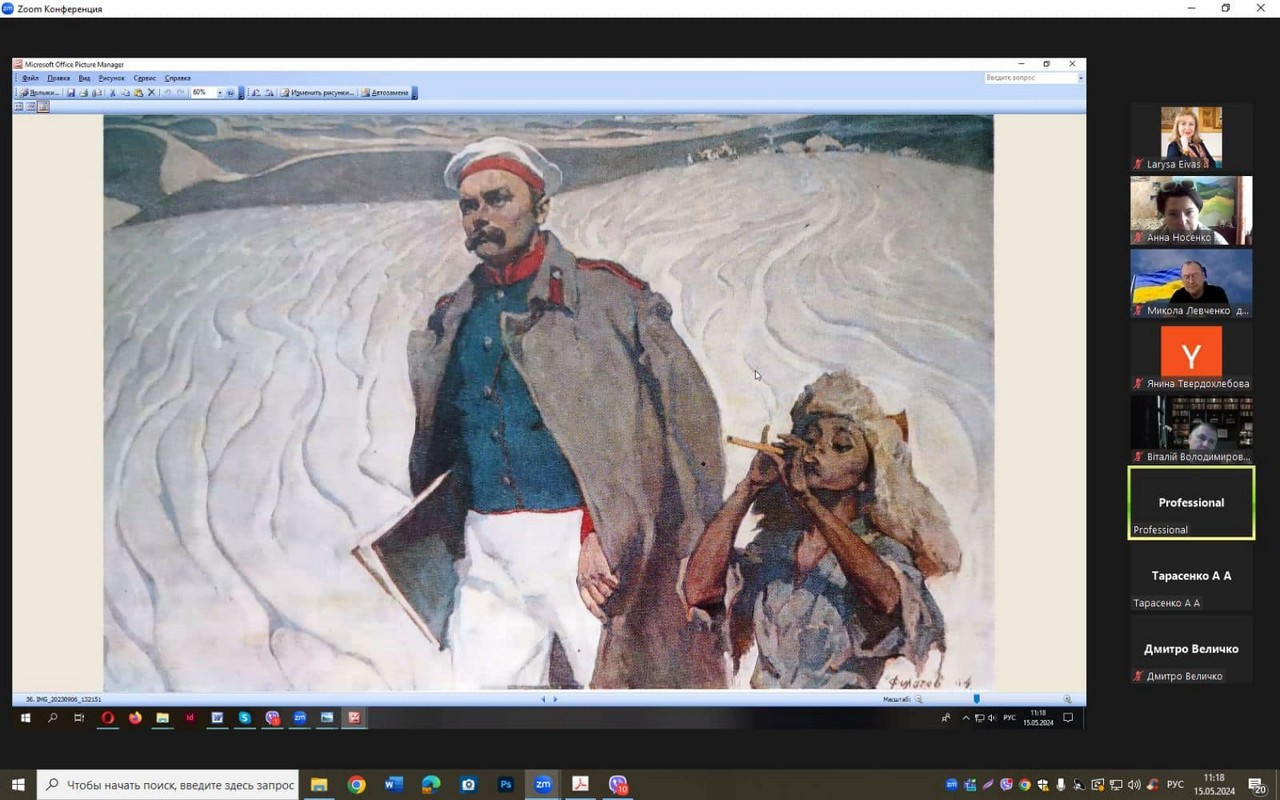Click the zoom-out magnifier beside Масштаб
The height and width of the screenshot is (800, 1280).
coord(919,699)
